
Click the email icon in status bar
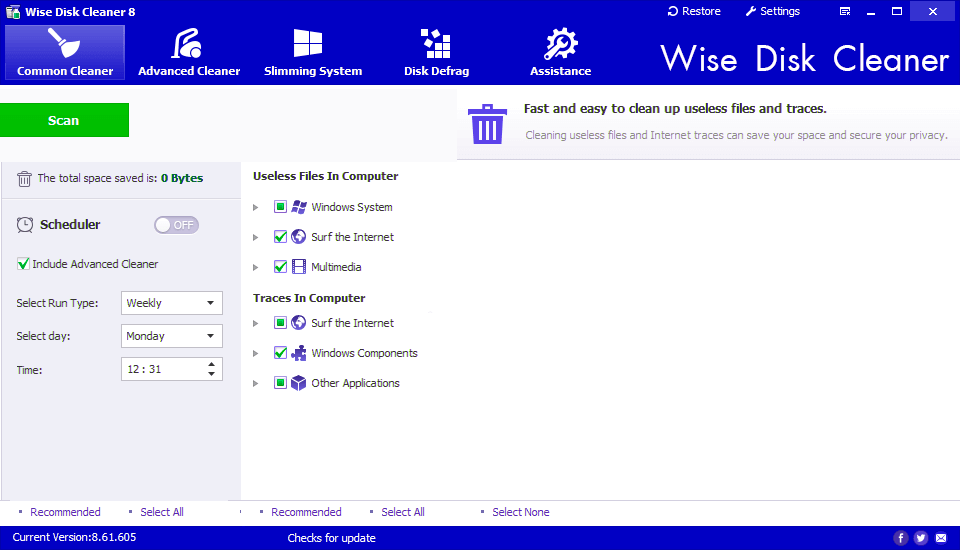[x=941, y=538]
